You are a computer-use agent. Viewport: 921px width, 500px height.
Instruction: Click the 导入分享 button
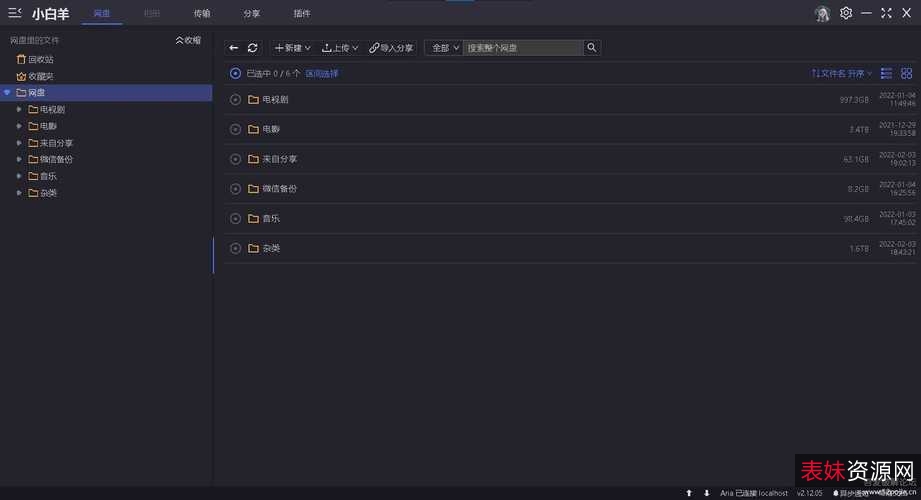391,48
